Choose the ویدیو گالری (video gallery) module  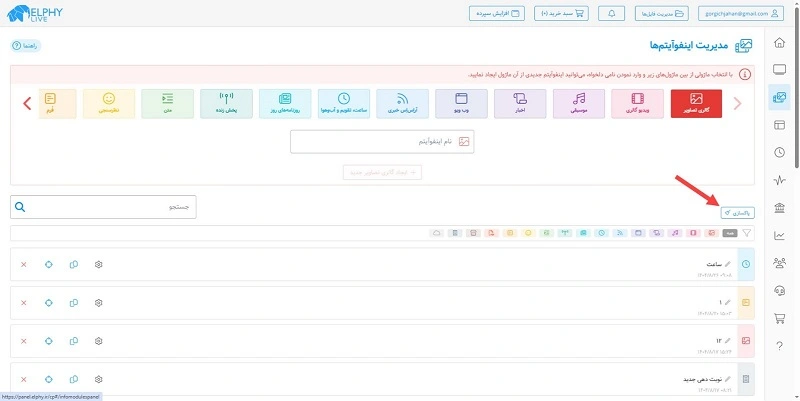pos(637,103)
